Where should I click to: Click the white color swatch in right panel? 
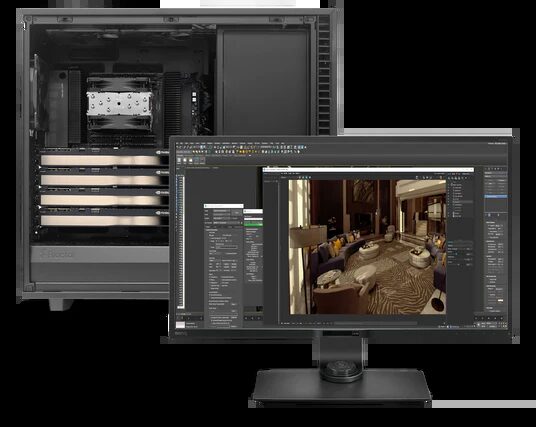(500, 301)
